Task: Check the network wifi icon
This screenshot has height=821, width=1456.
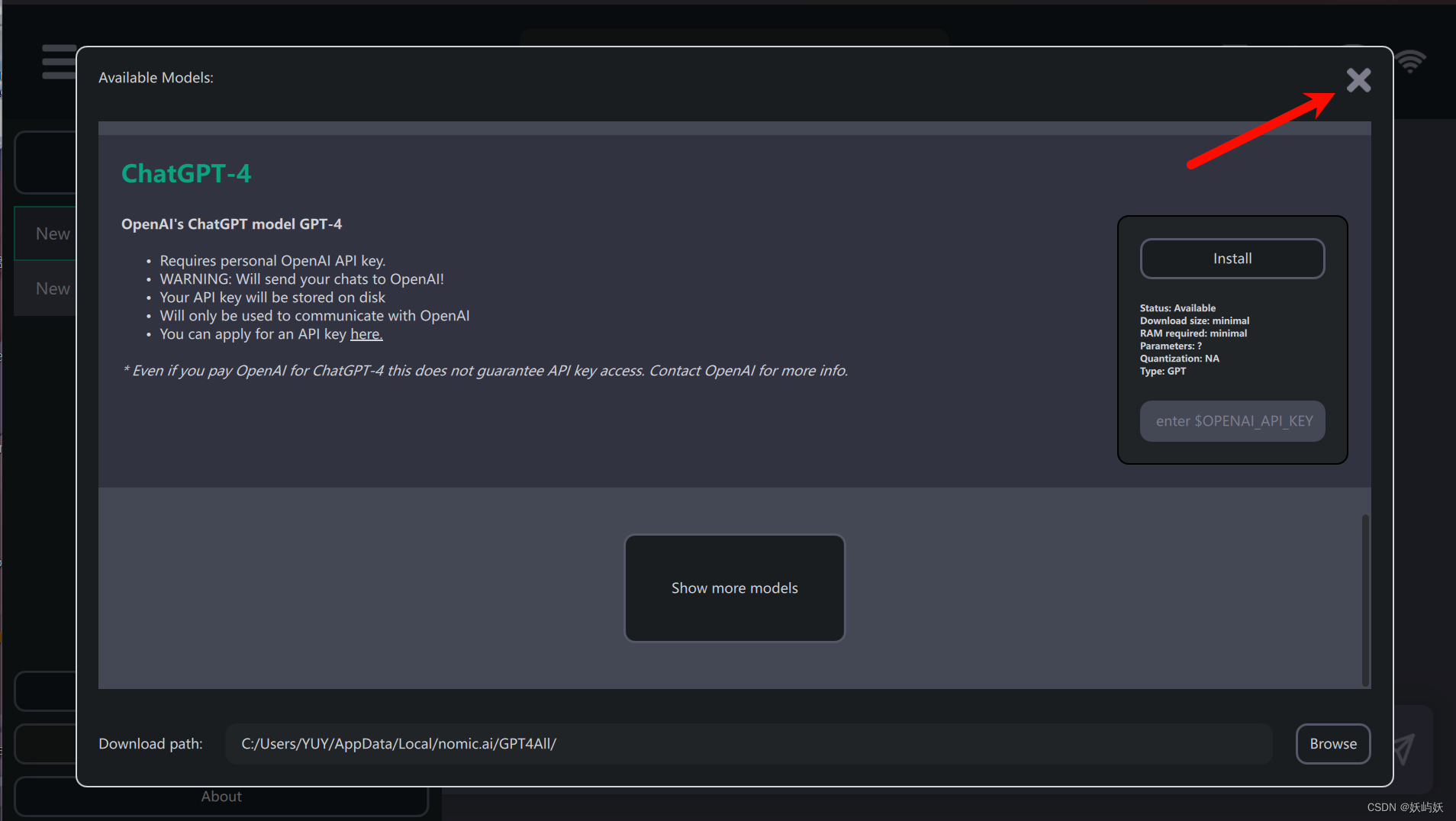Action: click(1410, 61)
